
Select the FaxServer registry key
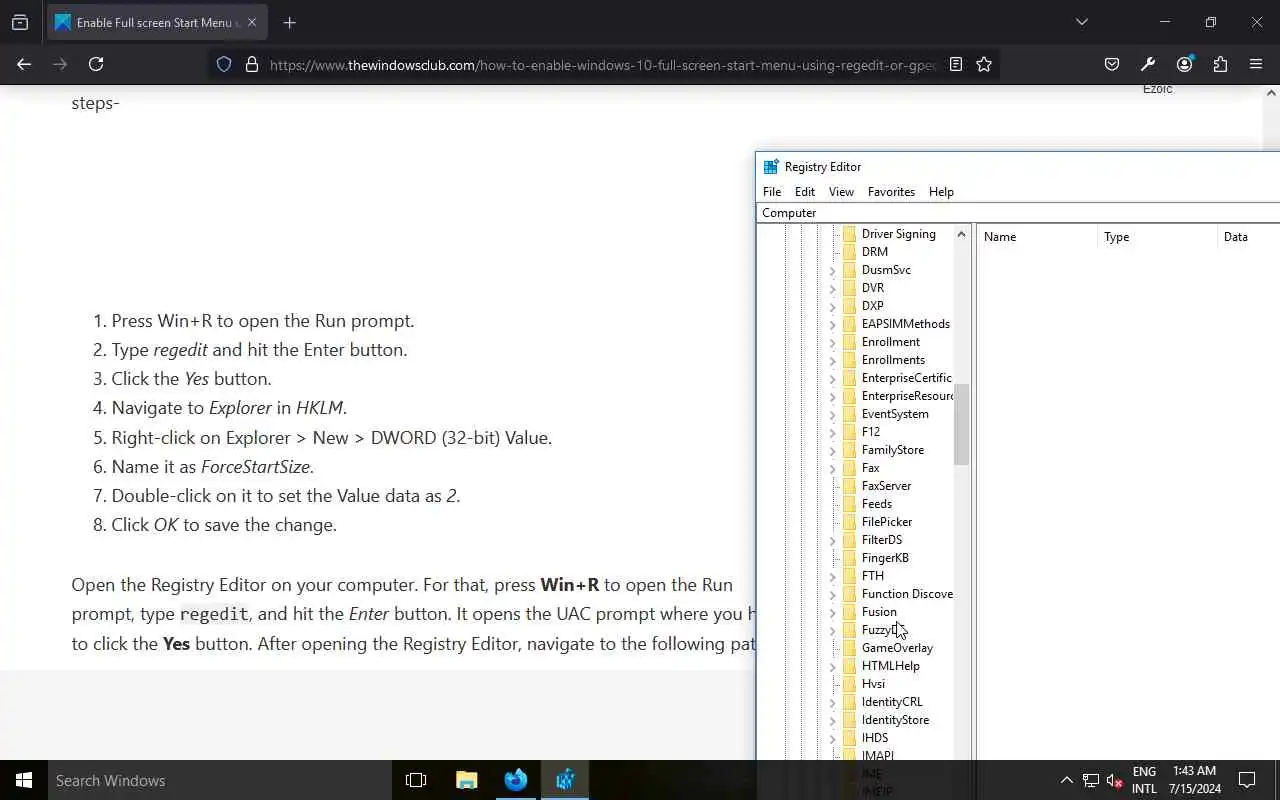pyautogui.click(x=886, y=486)
